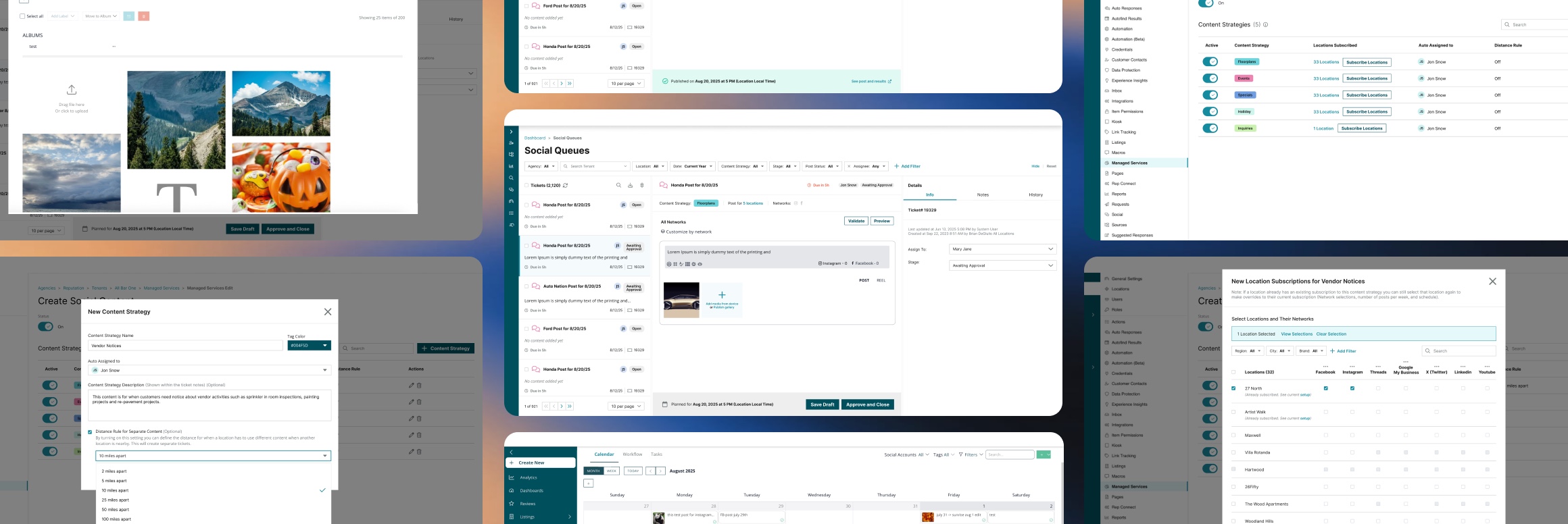Click the plus icon to add media
The image size is (1568, 524).
722,295
